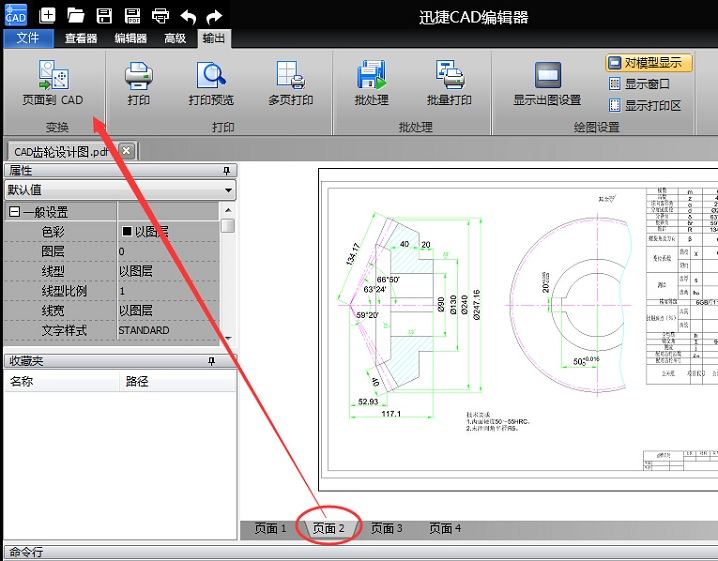Click the black 色彩 color swatch
Image resolution: width=718 pixels, height=561 pixels.
point(127,231)
